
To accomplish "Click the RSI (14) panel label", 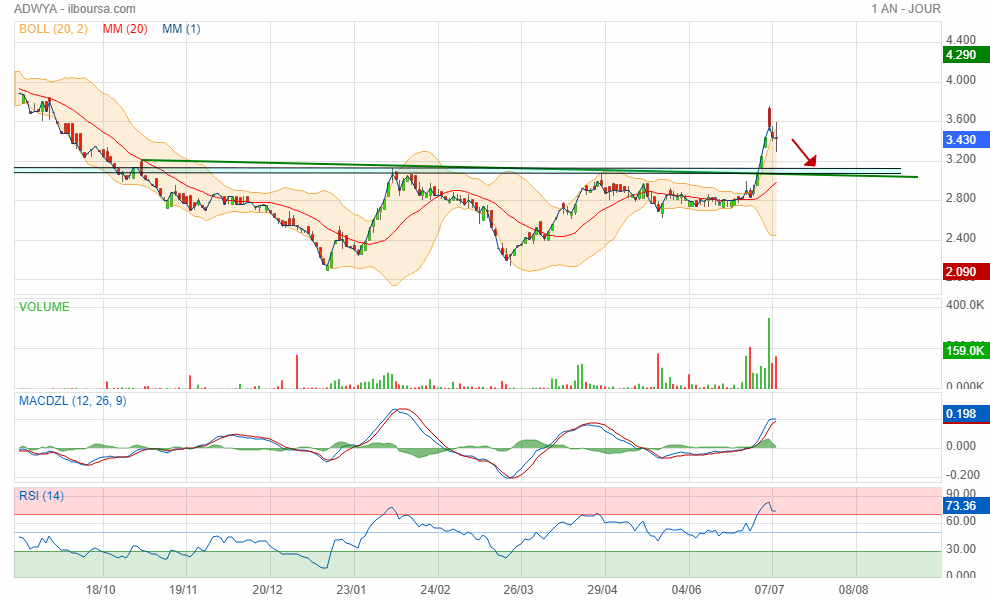I will pyautogui.click(x=41, y=496).
